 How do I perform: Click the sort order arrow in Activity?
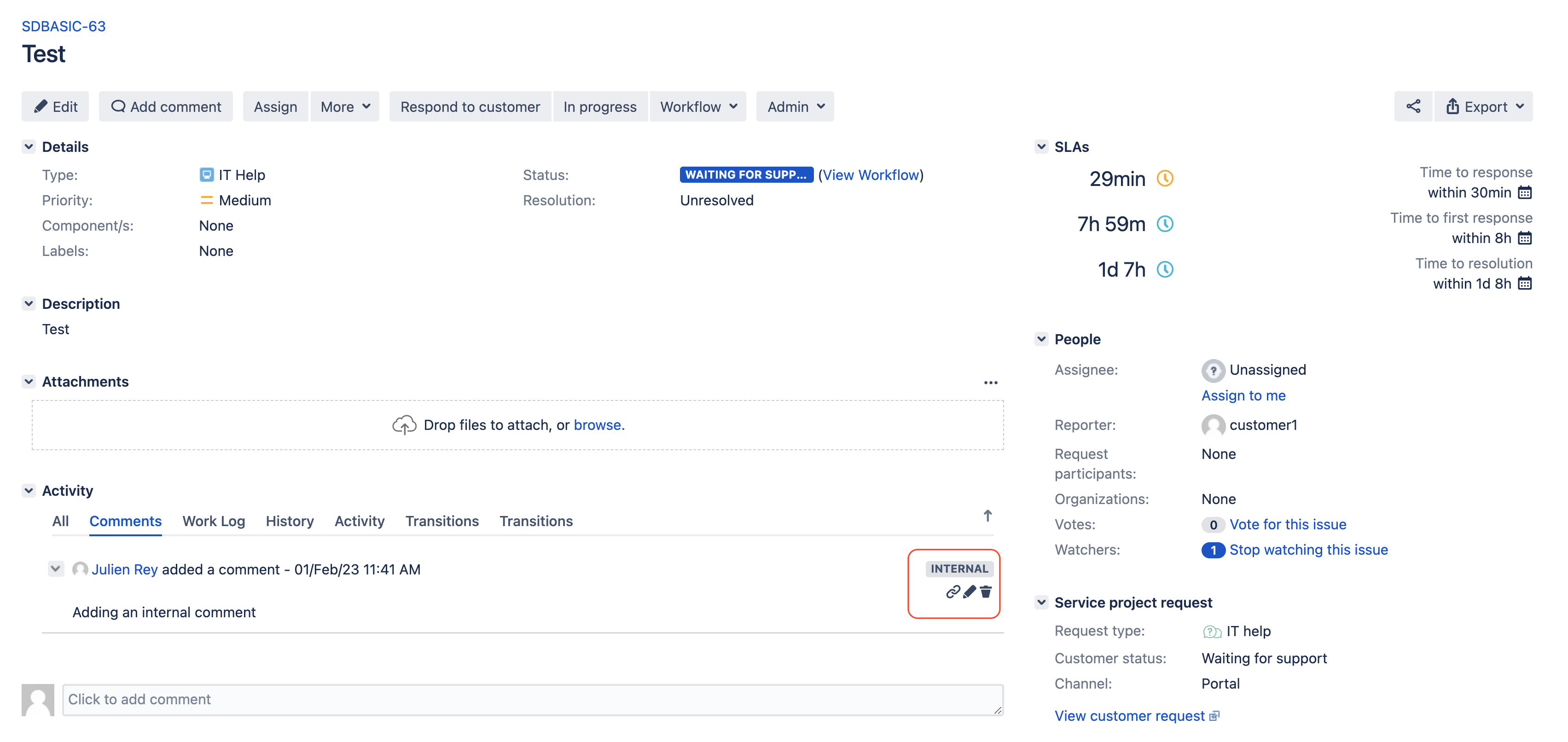coord(987,516)
